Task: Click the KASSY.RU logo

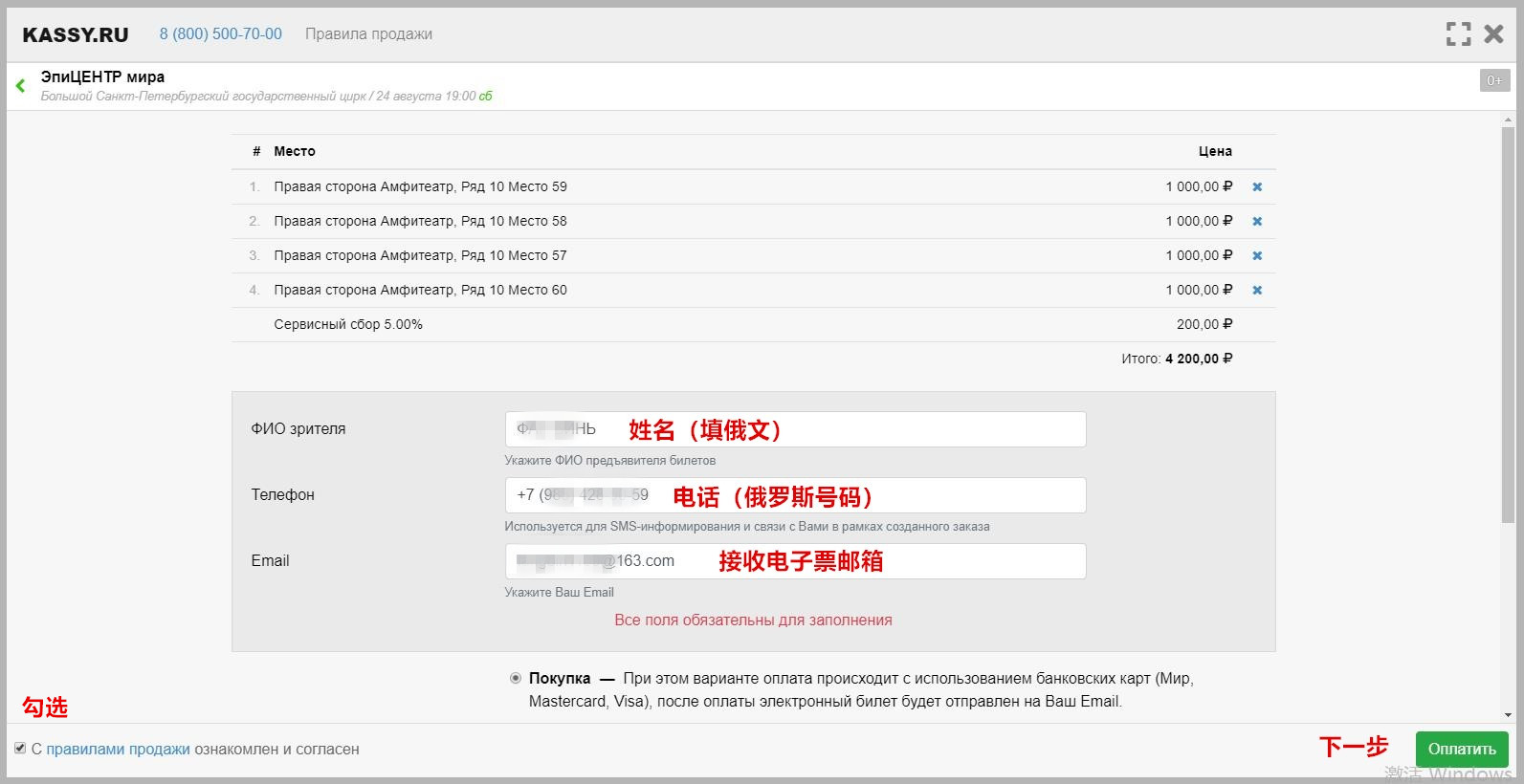Action: [76, 34]
